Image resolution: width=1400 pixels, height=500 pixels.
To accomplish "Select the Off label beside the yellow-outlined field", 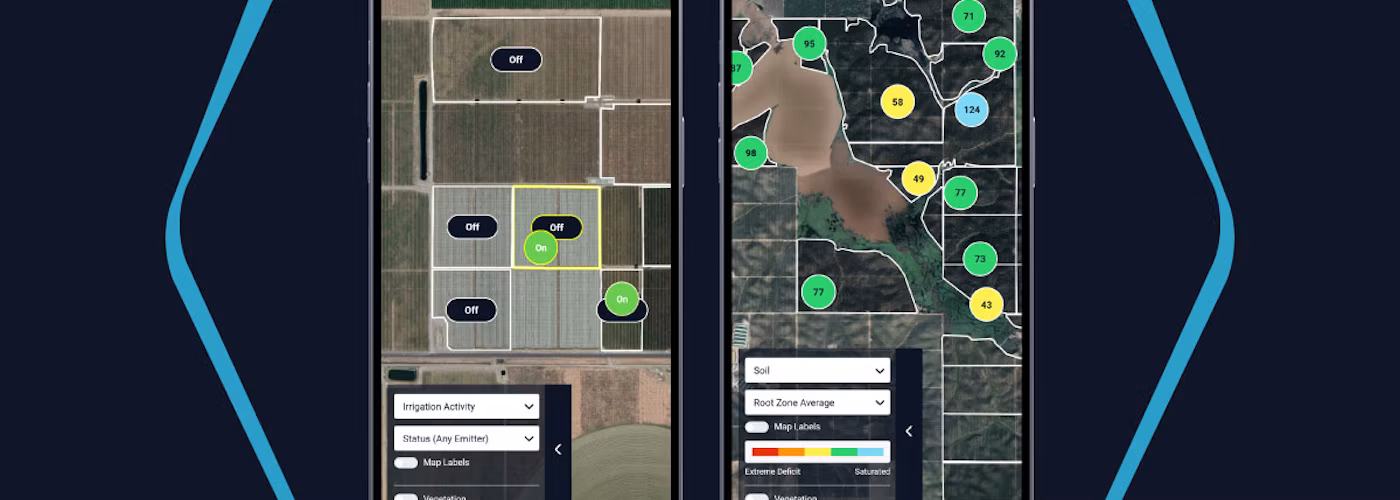I will coord(472,227).
